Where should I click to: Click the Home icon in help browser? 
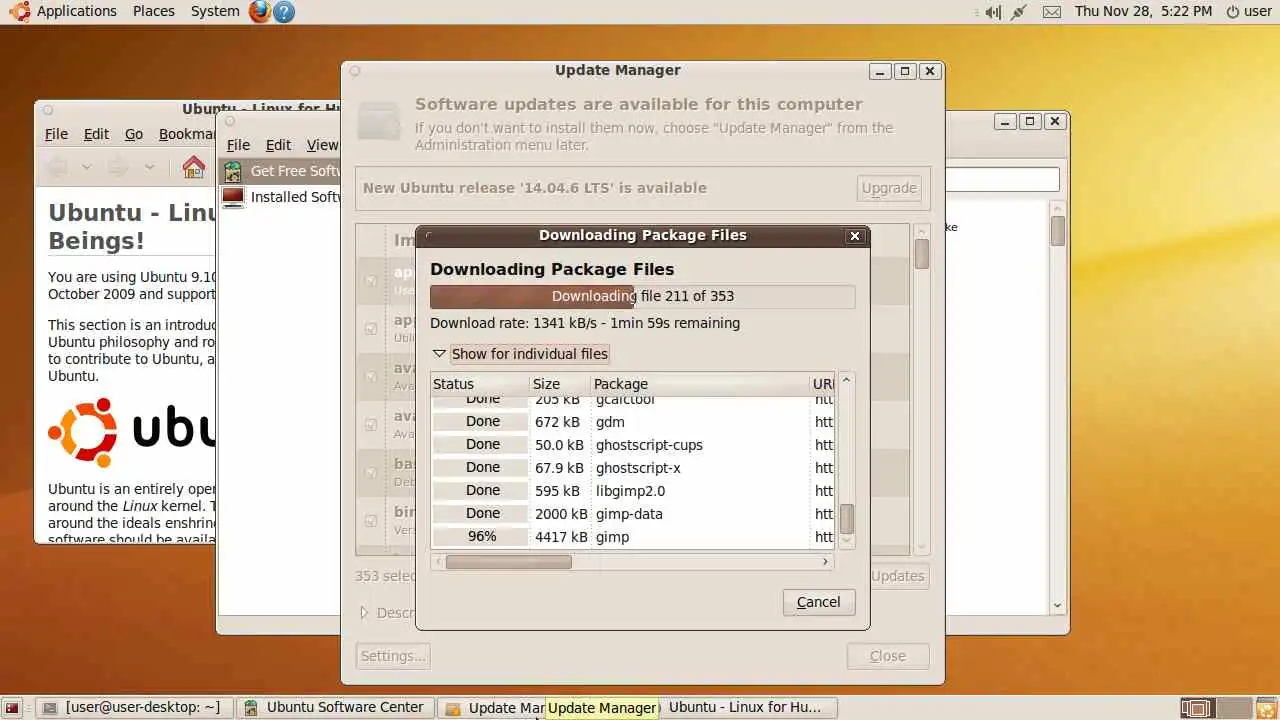coord(193,166)
